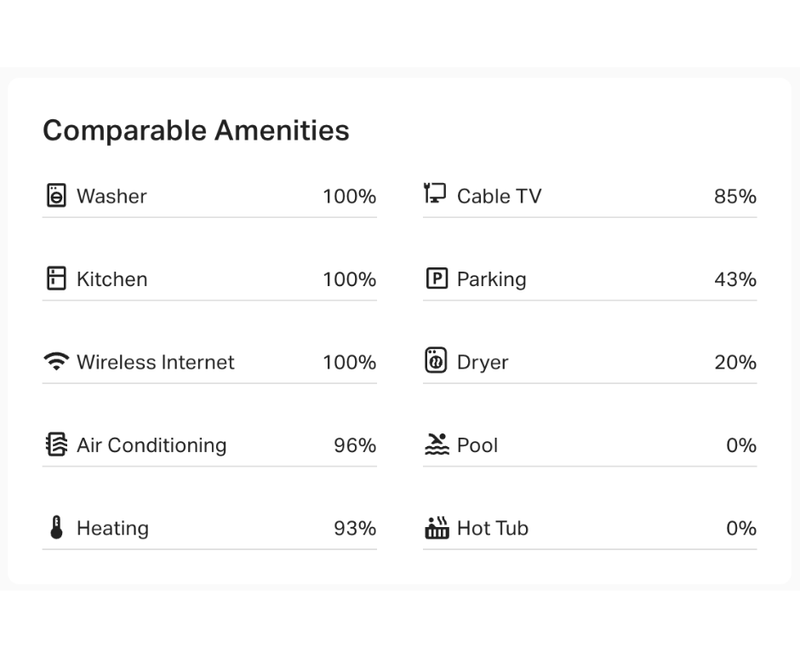Click the 96% Air Conditioning percentage

click(x=355, y=445)
